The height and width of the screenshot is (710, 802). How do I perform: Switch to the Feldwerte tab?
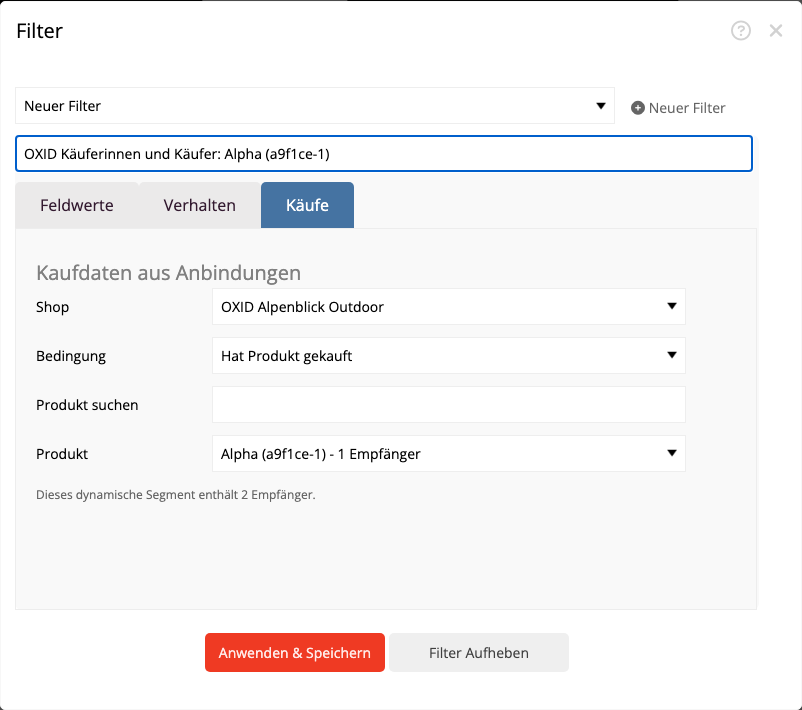point(77,205)
